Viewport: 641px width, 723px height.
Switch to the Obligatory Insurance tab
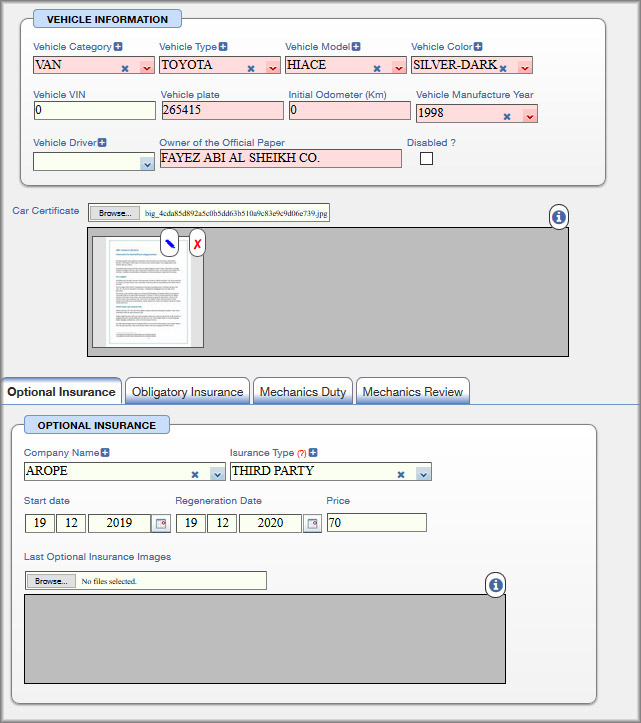pos(187,392)
